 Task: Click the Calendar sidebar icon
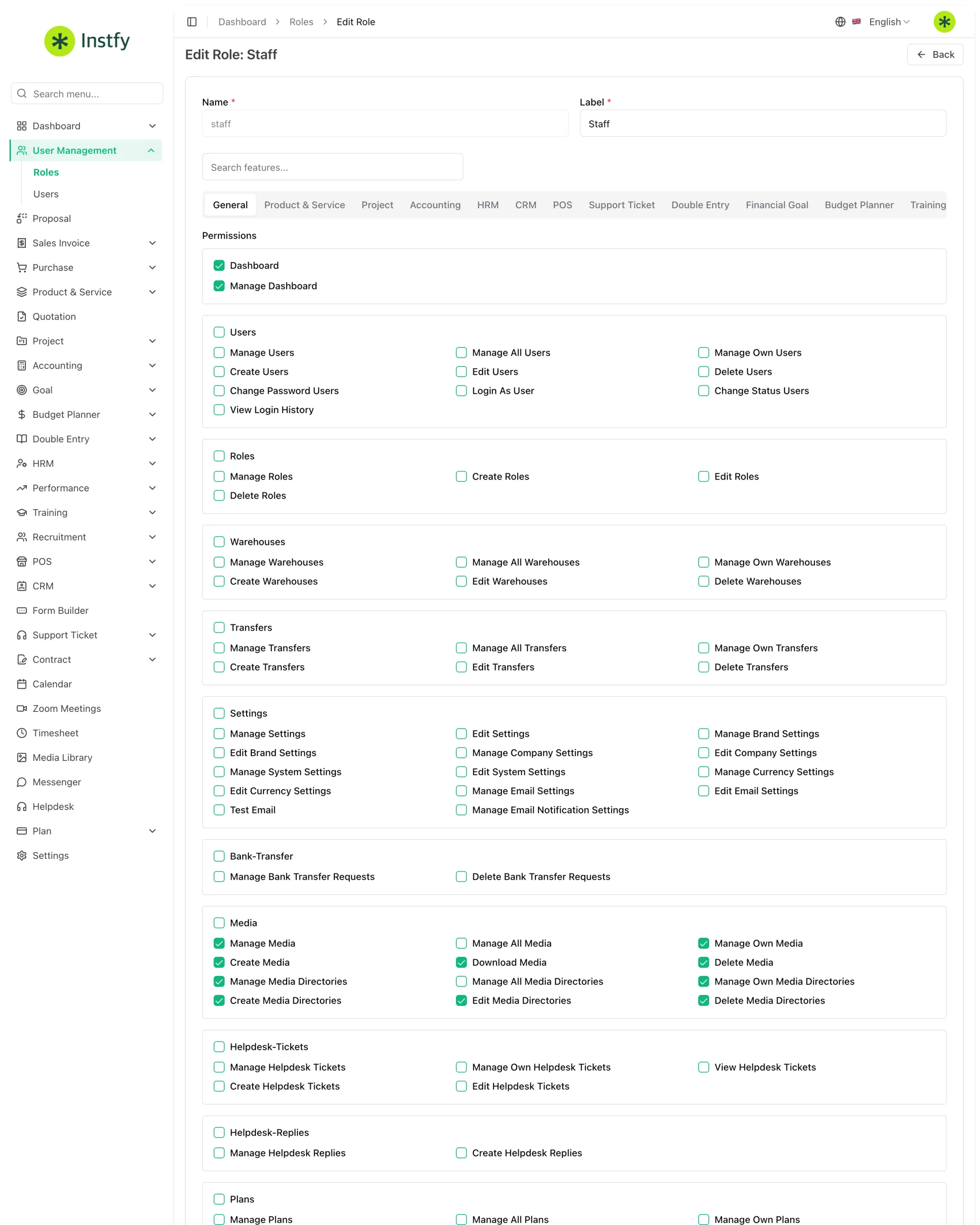pos(22,684)
